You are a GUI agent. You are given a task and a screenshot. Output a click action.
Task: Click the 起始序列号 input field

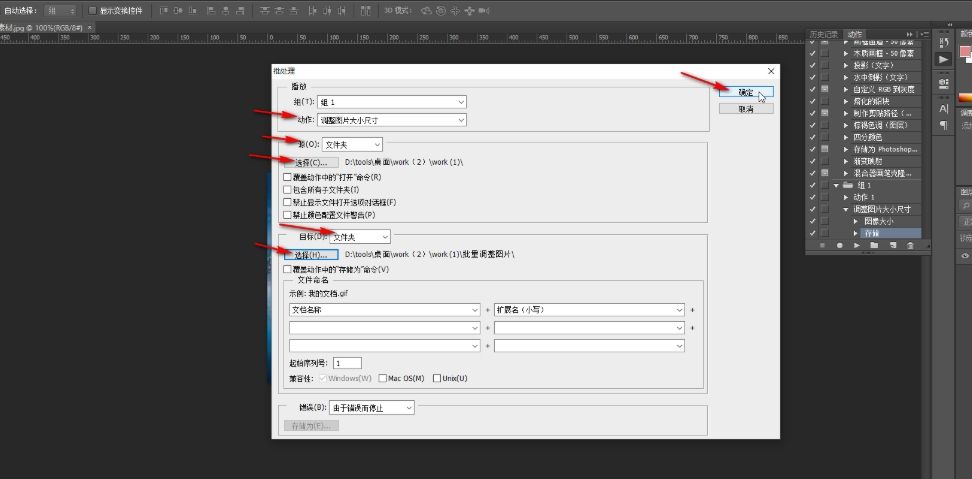pyautogui.click(x=347, y=363)
